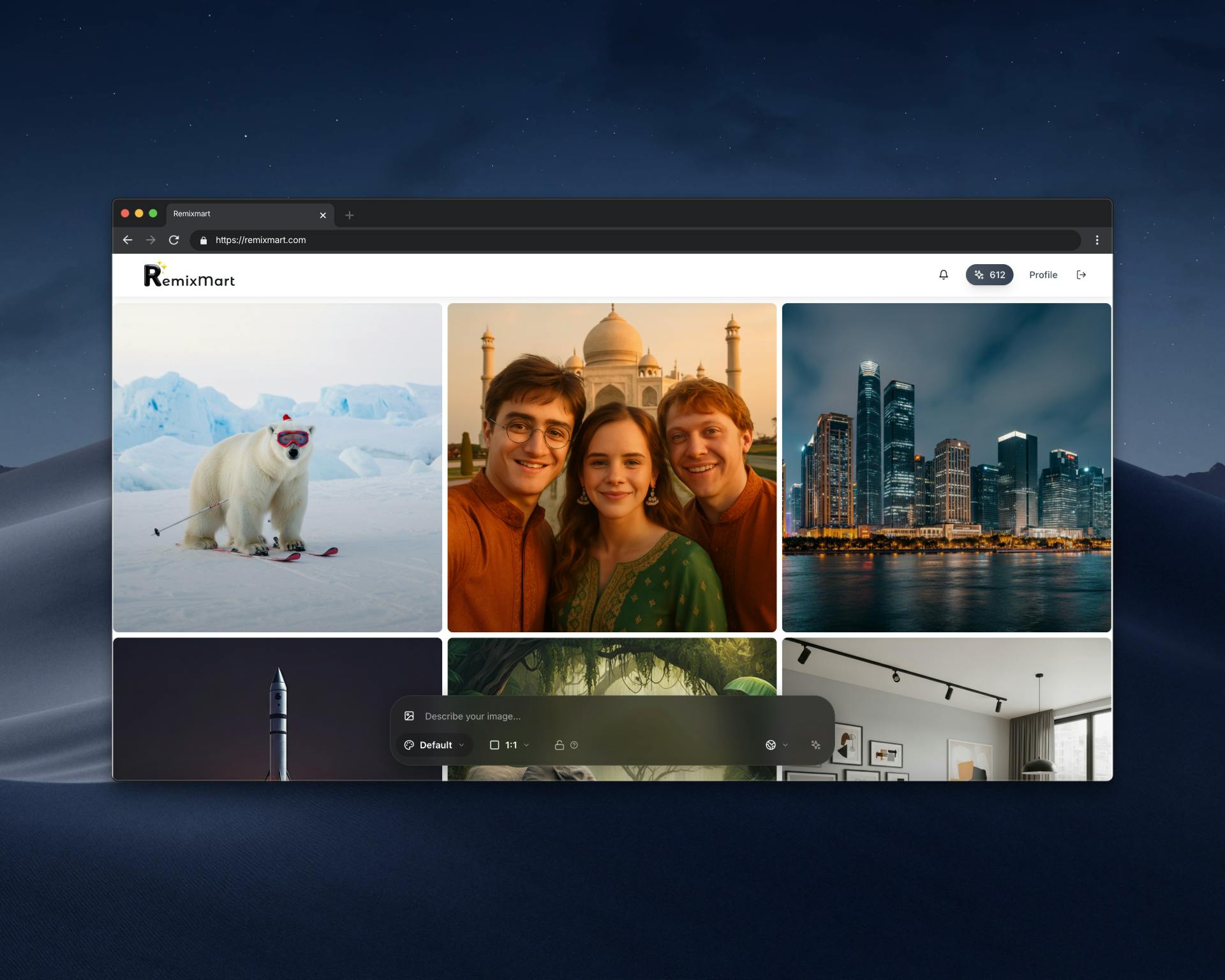Go back in browser history
The height and width of the screenshot is (980, 1225).
tap(128, 240)
